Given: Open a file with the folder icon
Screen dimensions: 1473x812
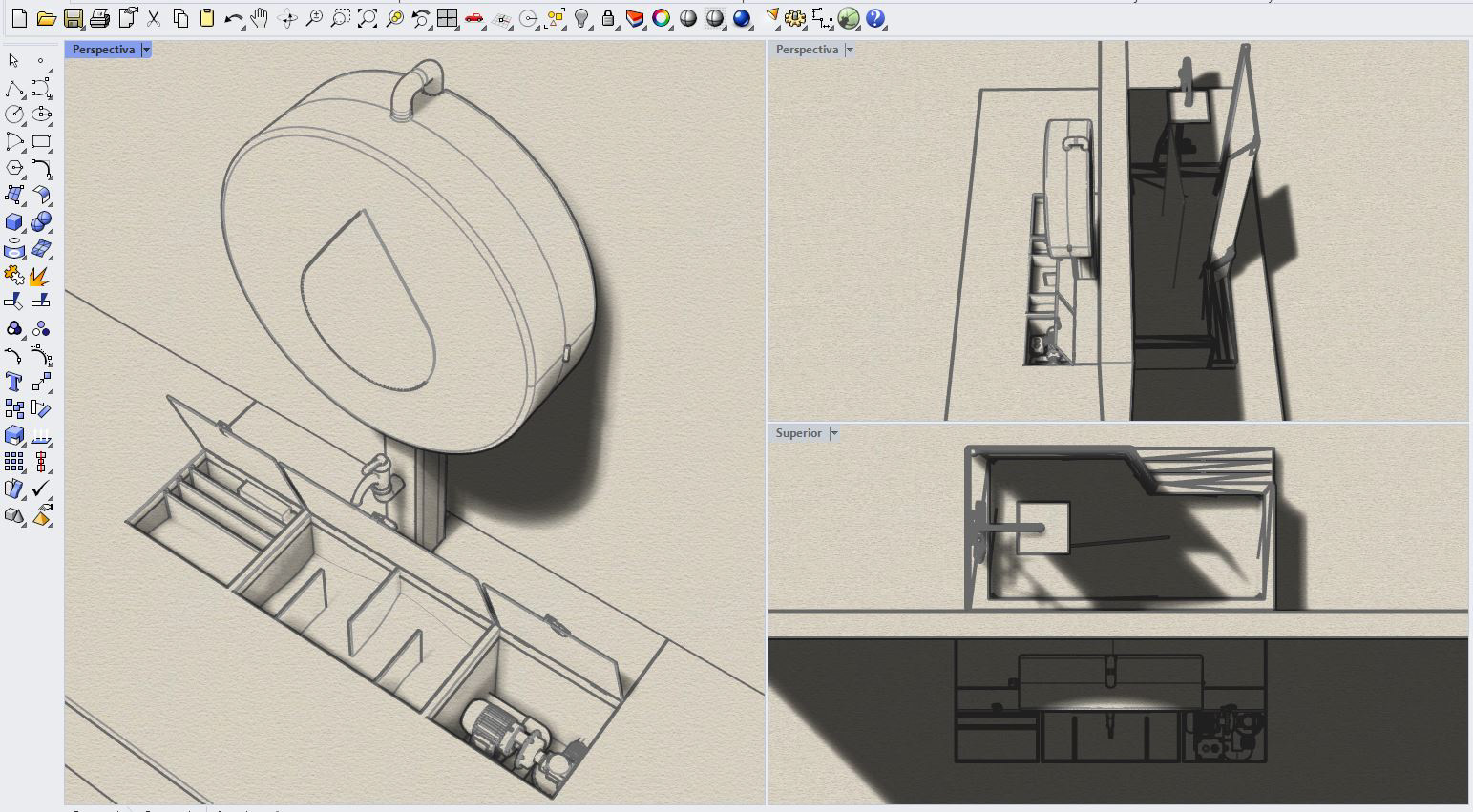Looking at the screenshot, I should tap(46, 18).
